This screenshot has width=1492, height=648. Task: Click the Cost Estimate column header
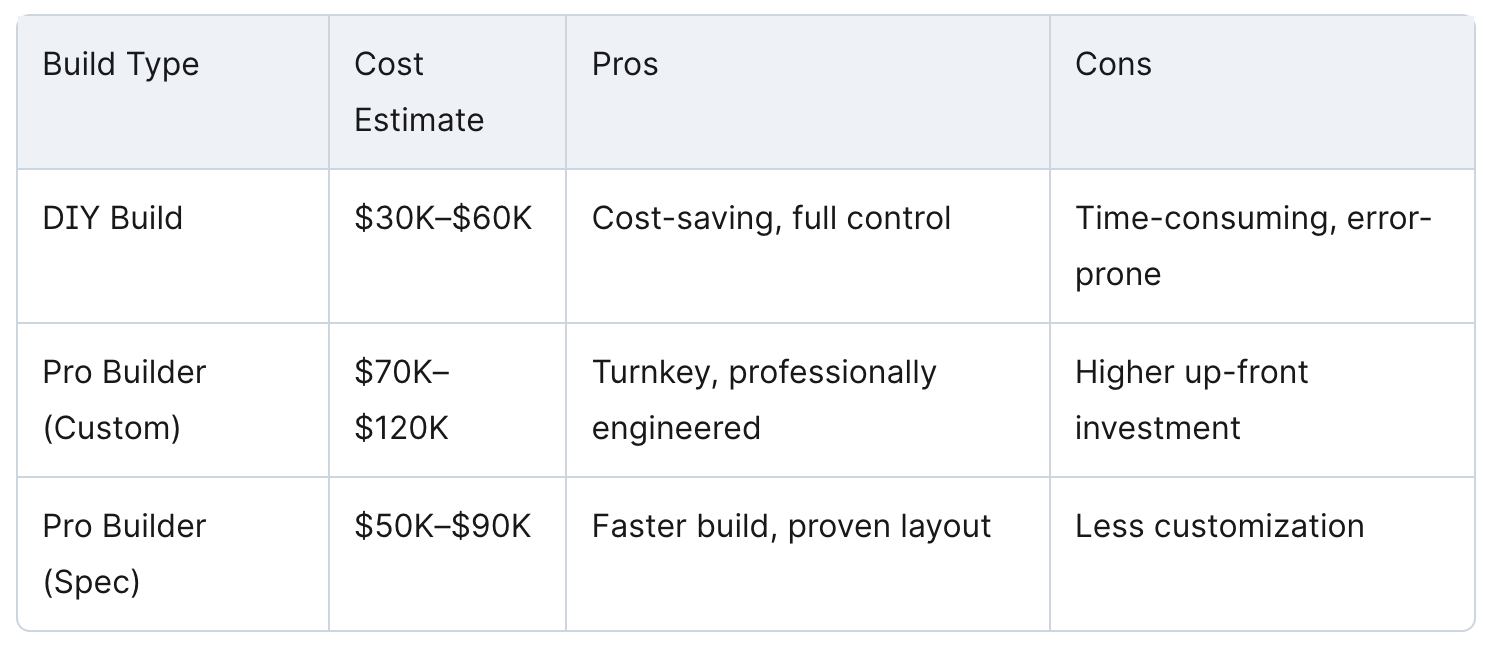[418, 92]
